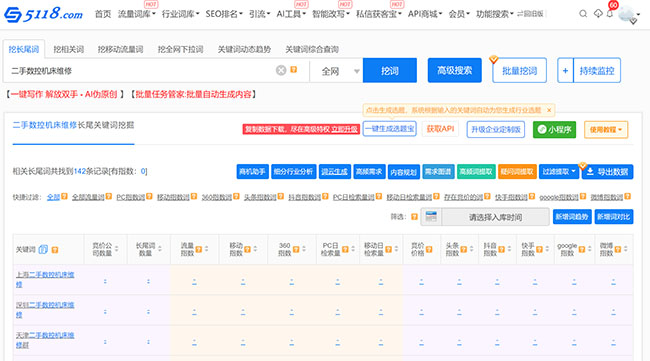The width and height of the screenshot is (650, 361).
Task: Click the 获取API button
Action: [440, 129]
